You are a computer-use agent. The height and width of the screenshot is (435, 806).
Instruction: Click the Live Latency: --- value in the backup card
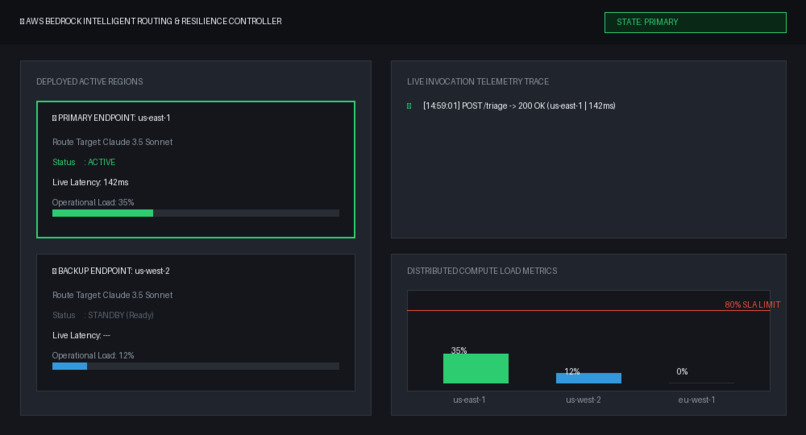[81, 335]
